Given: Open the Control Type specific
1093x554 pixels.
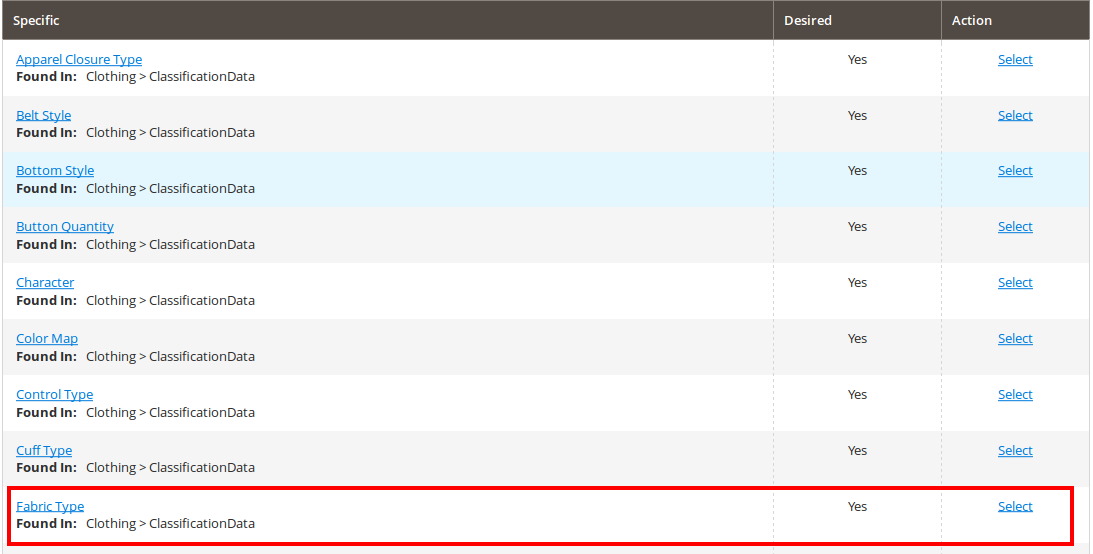Looking at the screenshot, I should [55, 395].
